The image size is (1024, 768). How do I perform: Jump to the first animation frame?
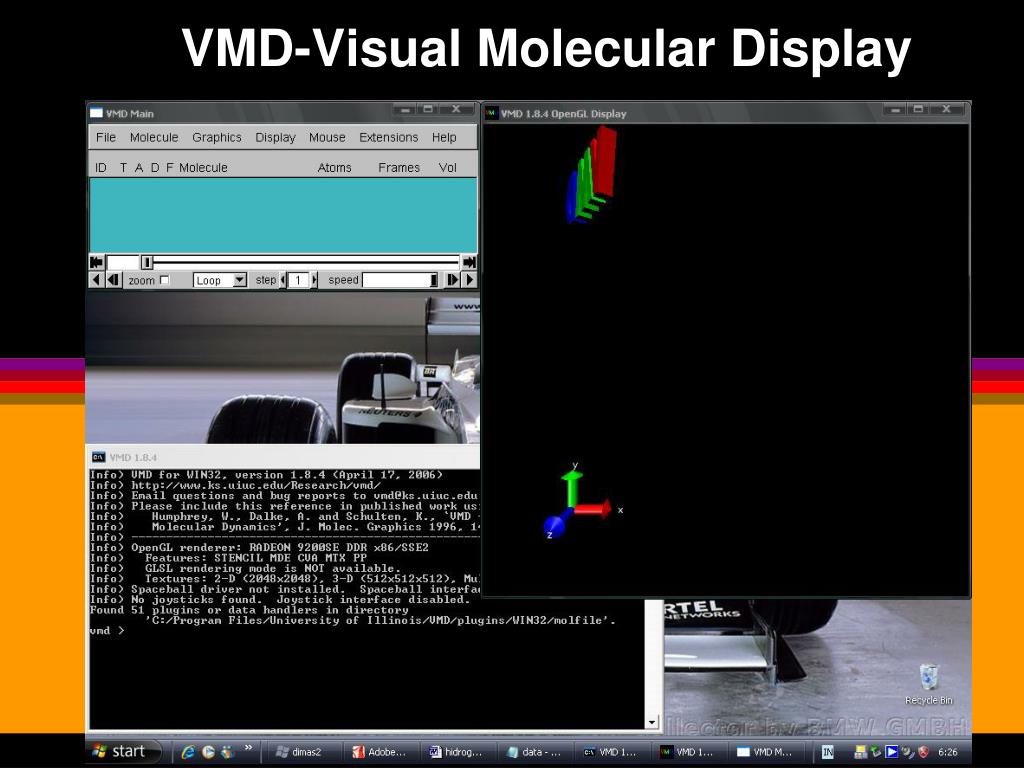click(97, 262)
